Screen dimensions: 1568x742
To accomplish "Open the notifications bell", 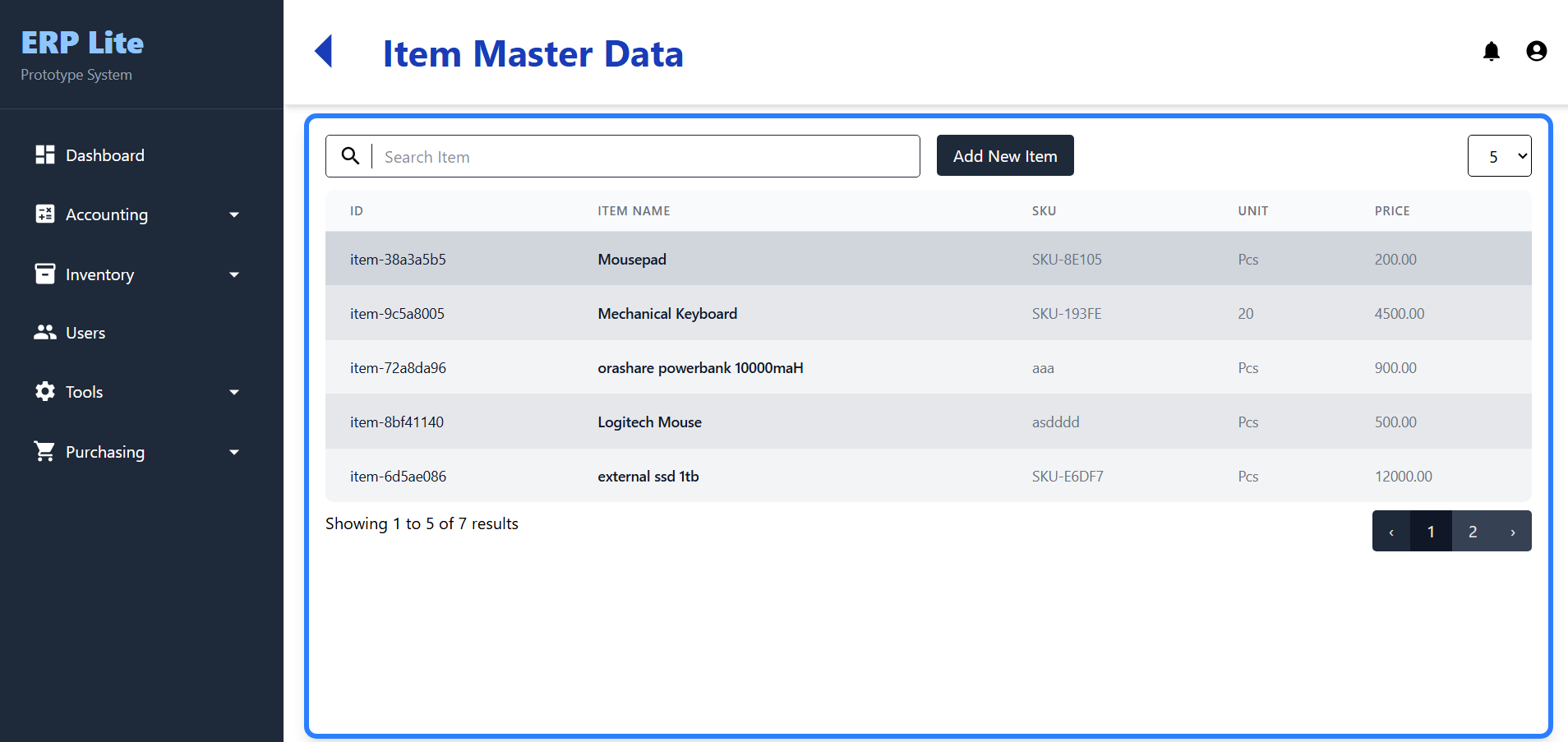I will 1491,51.
